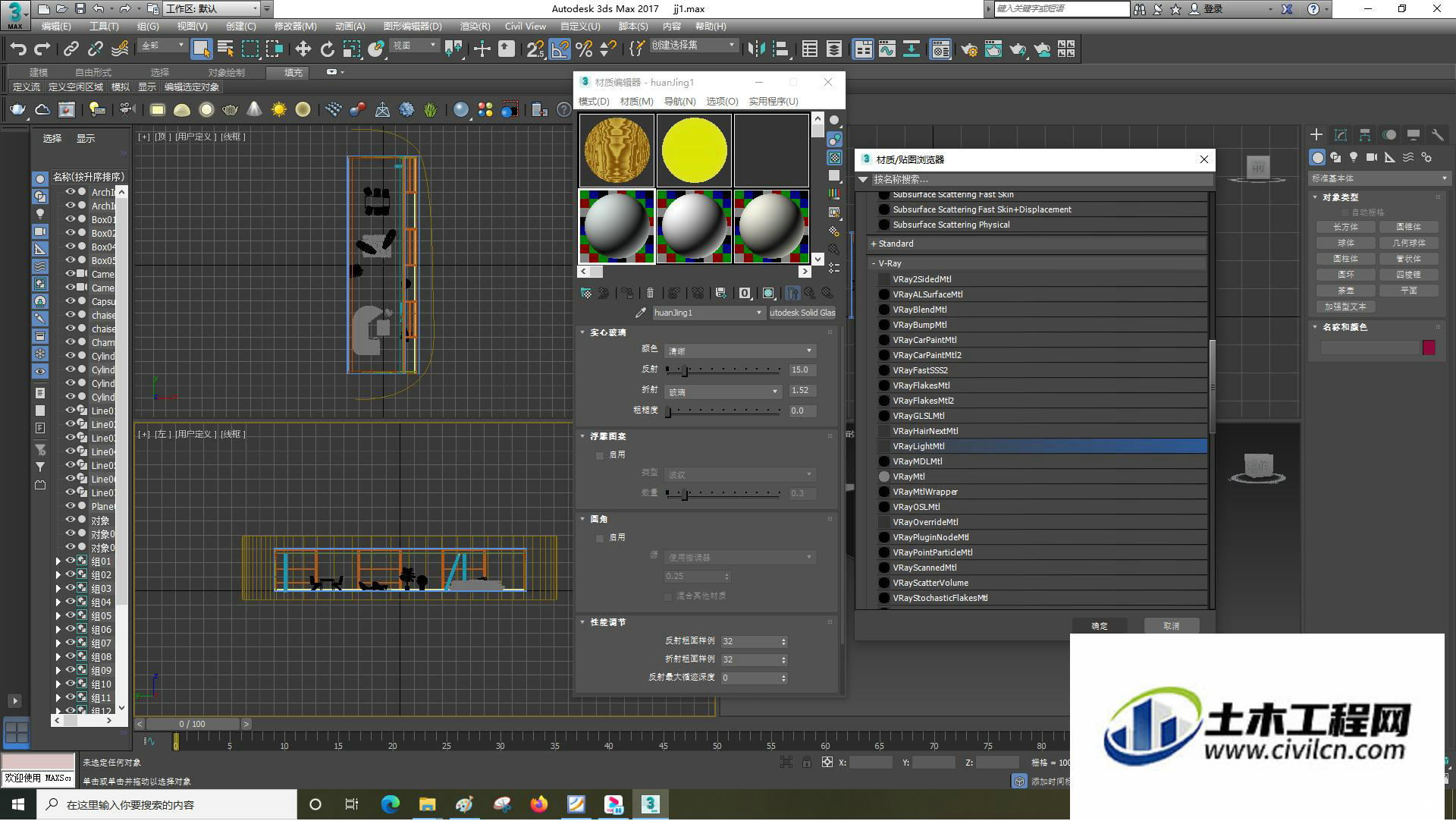Open the glass color dropdown showing 清晰
The width and height of the screenshot is (1456, 821).
740,351
